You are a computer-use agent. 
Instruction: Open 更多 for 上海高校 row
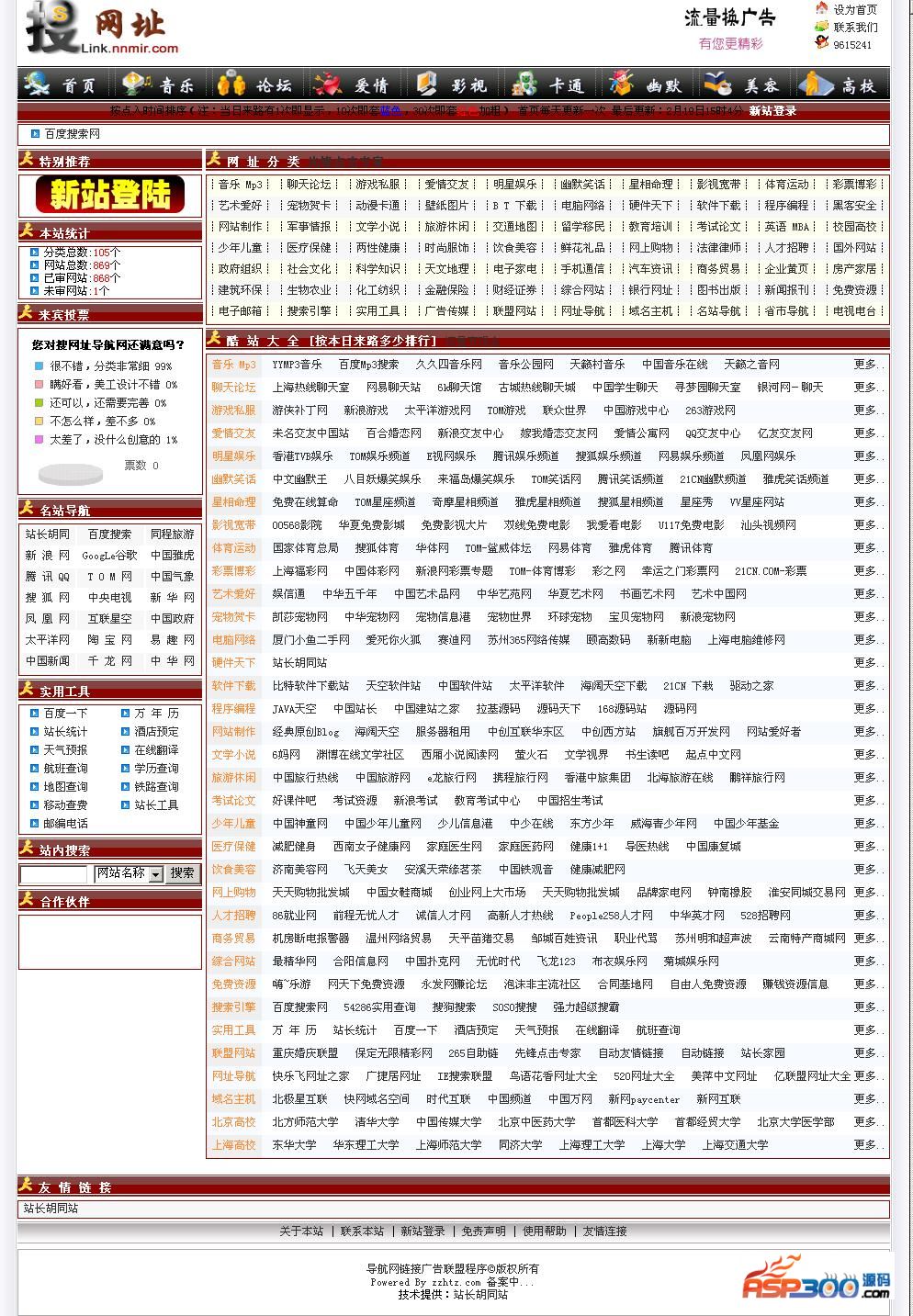(870, 1145)
